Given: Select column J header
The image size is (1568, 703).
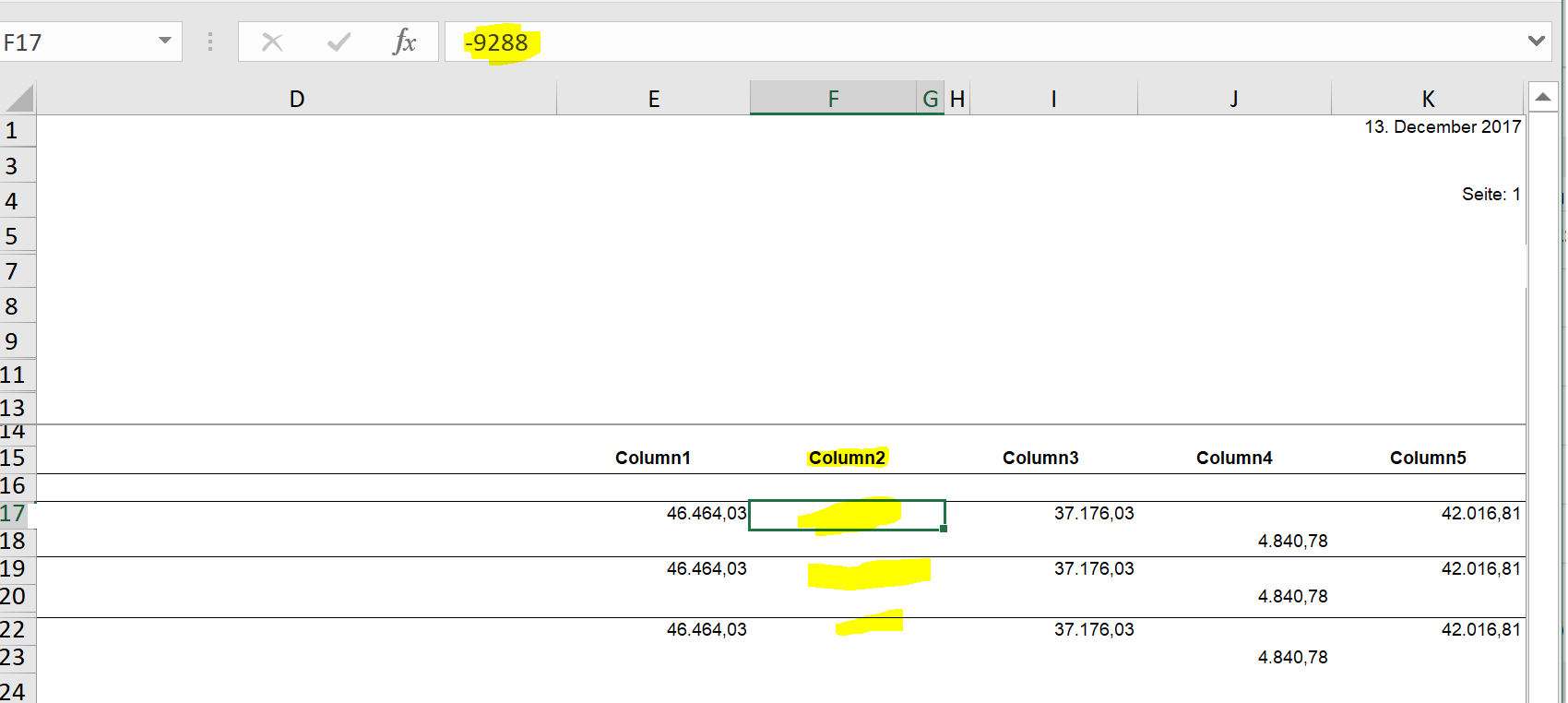Looking at the screenshot, I should [1234, 99].
